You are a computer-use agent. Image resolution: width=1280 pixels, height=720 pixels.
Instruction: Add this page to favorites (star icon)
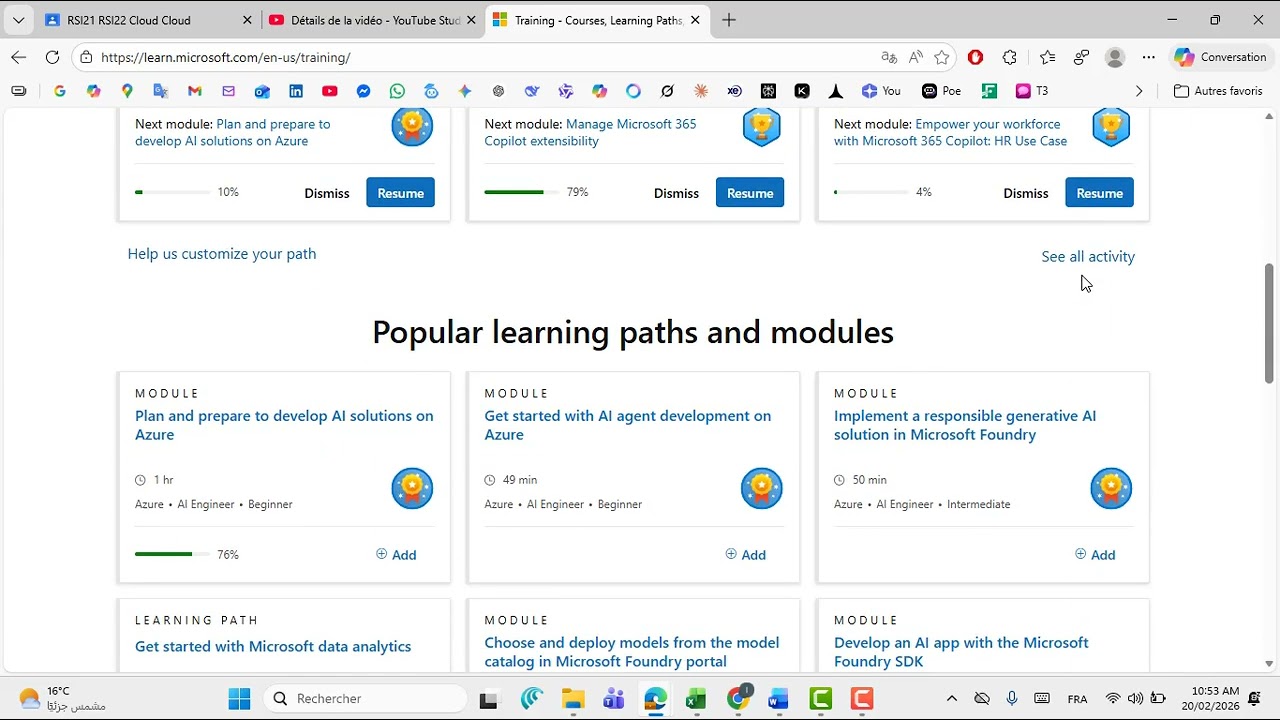pos(941,57)
